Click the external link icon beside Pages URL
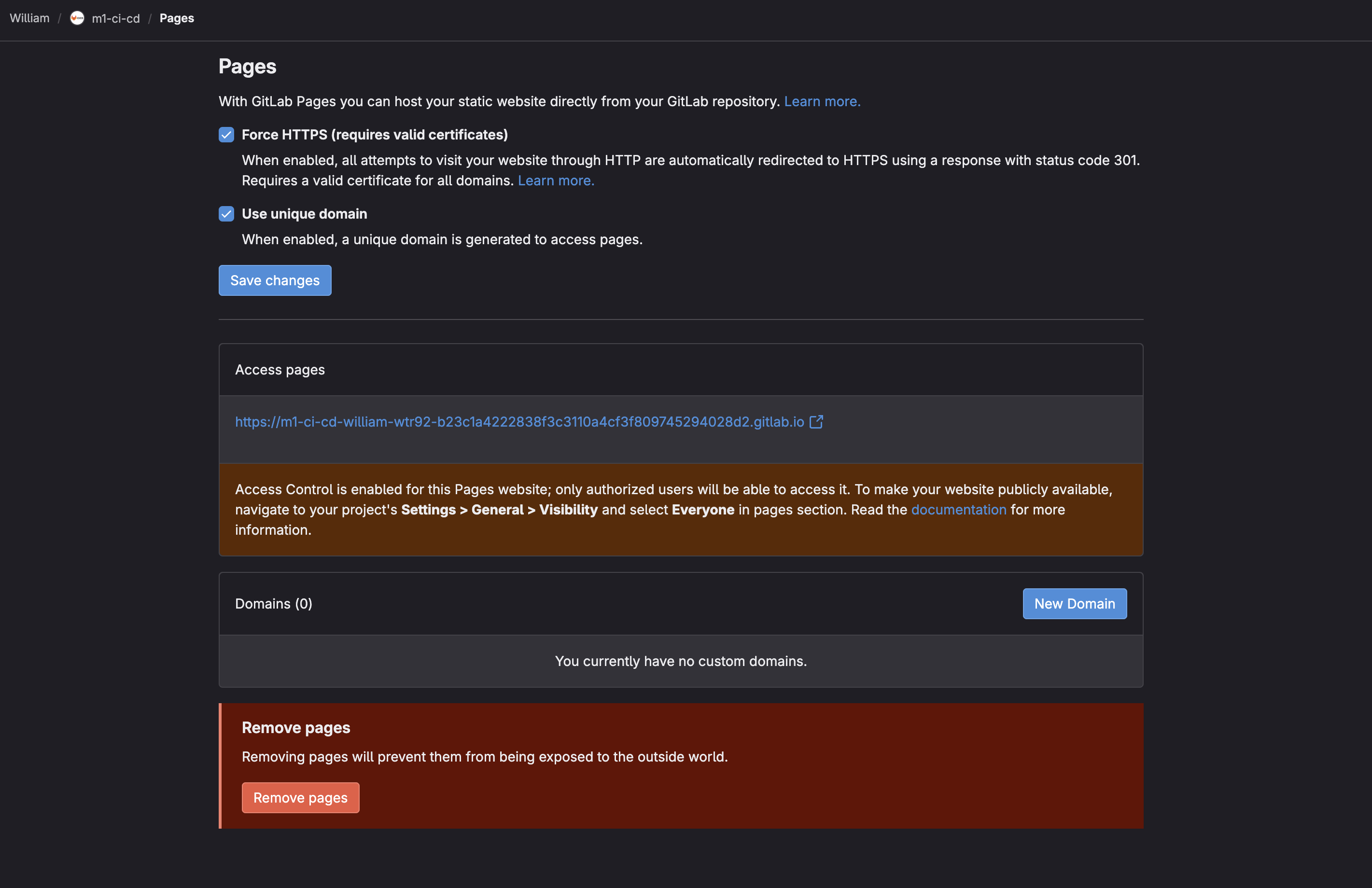The image size is (1372, 888). point(816,422)
